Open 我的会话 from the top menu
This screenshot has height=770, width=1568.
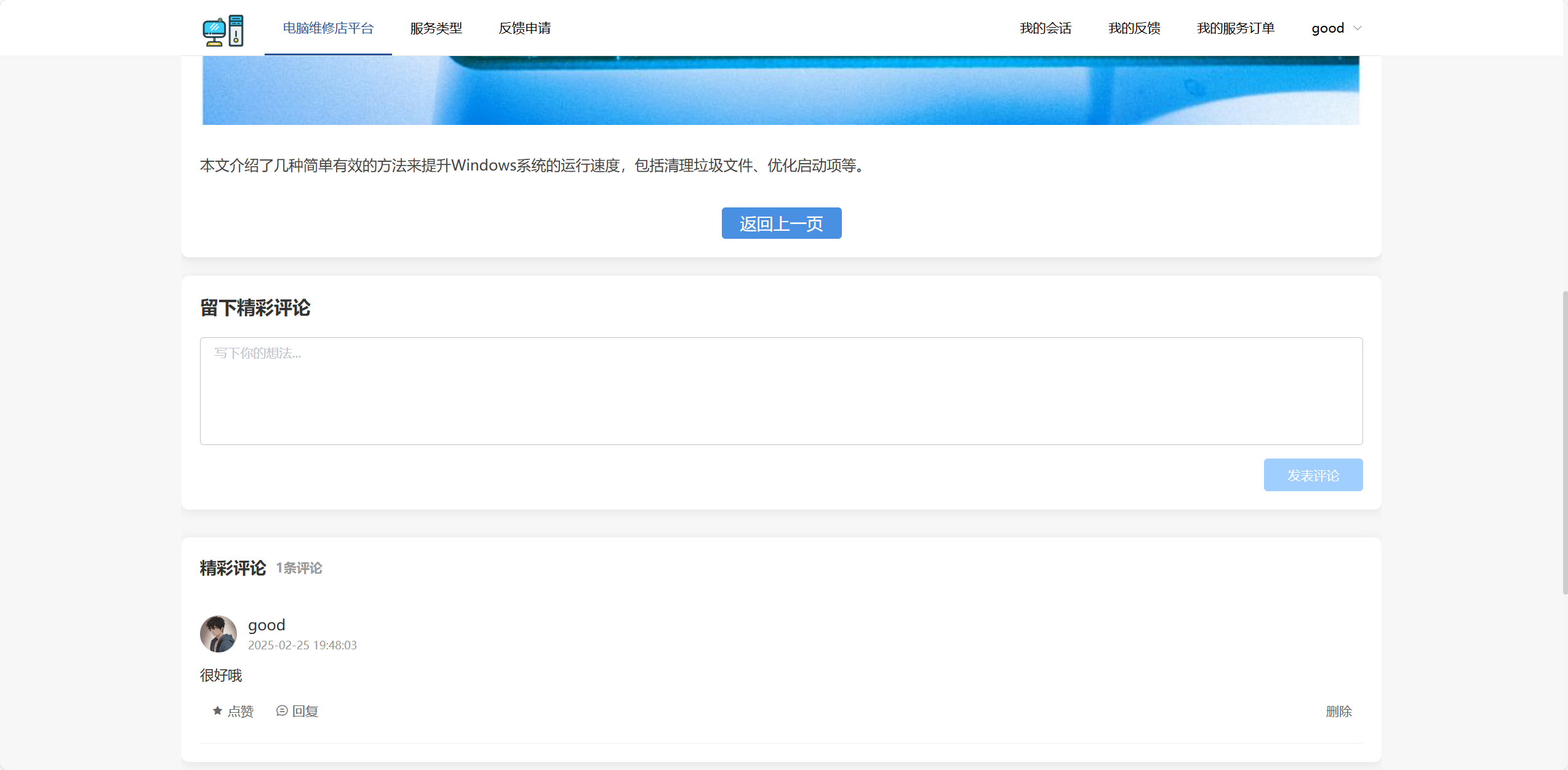click(x=1046, y=28)
